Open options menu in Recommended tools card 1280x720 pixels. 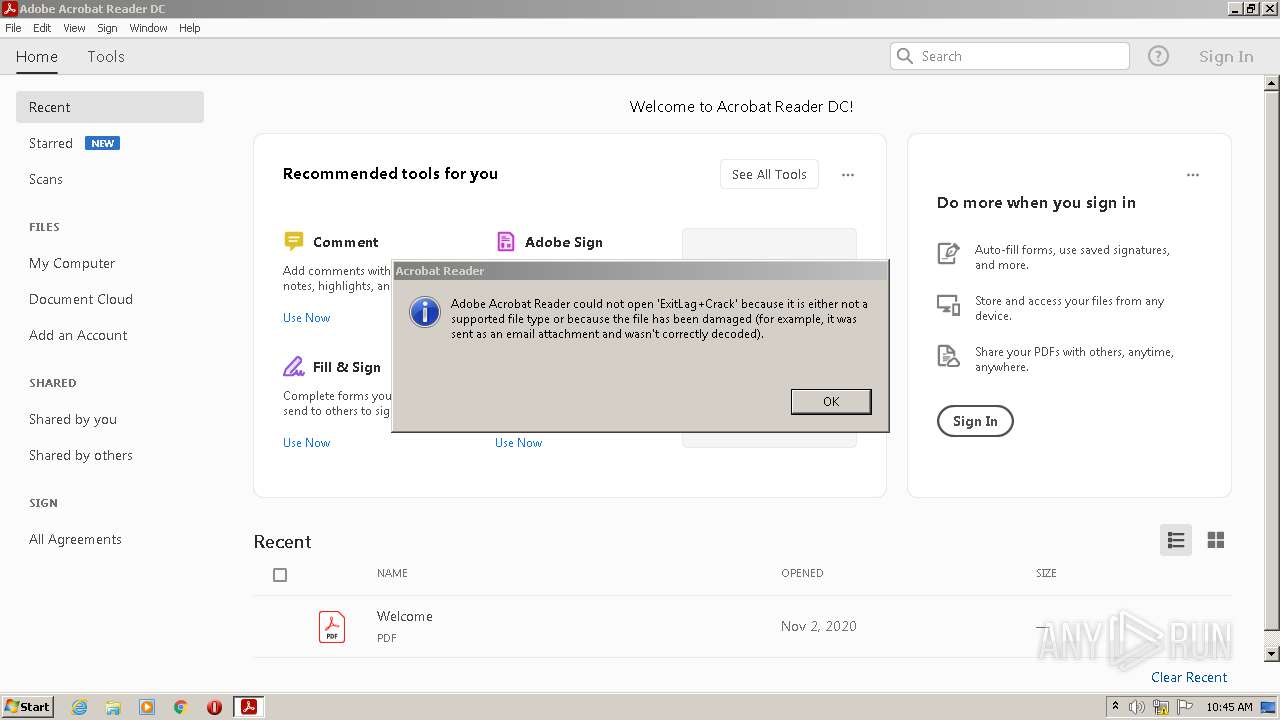point(848,175)
